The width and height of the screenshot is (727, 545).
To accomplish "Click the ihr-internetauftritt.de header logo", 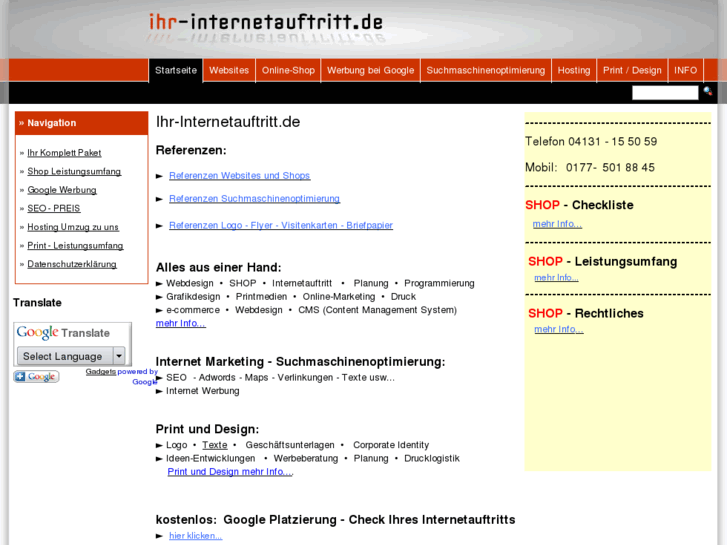I will [x=266, y=22].
